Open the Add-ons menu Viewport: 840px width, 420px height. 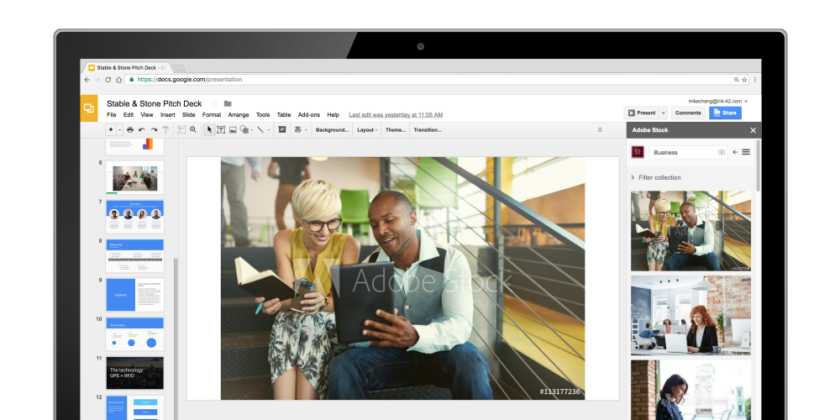[309, 115]
